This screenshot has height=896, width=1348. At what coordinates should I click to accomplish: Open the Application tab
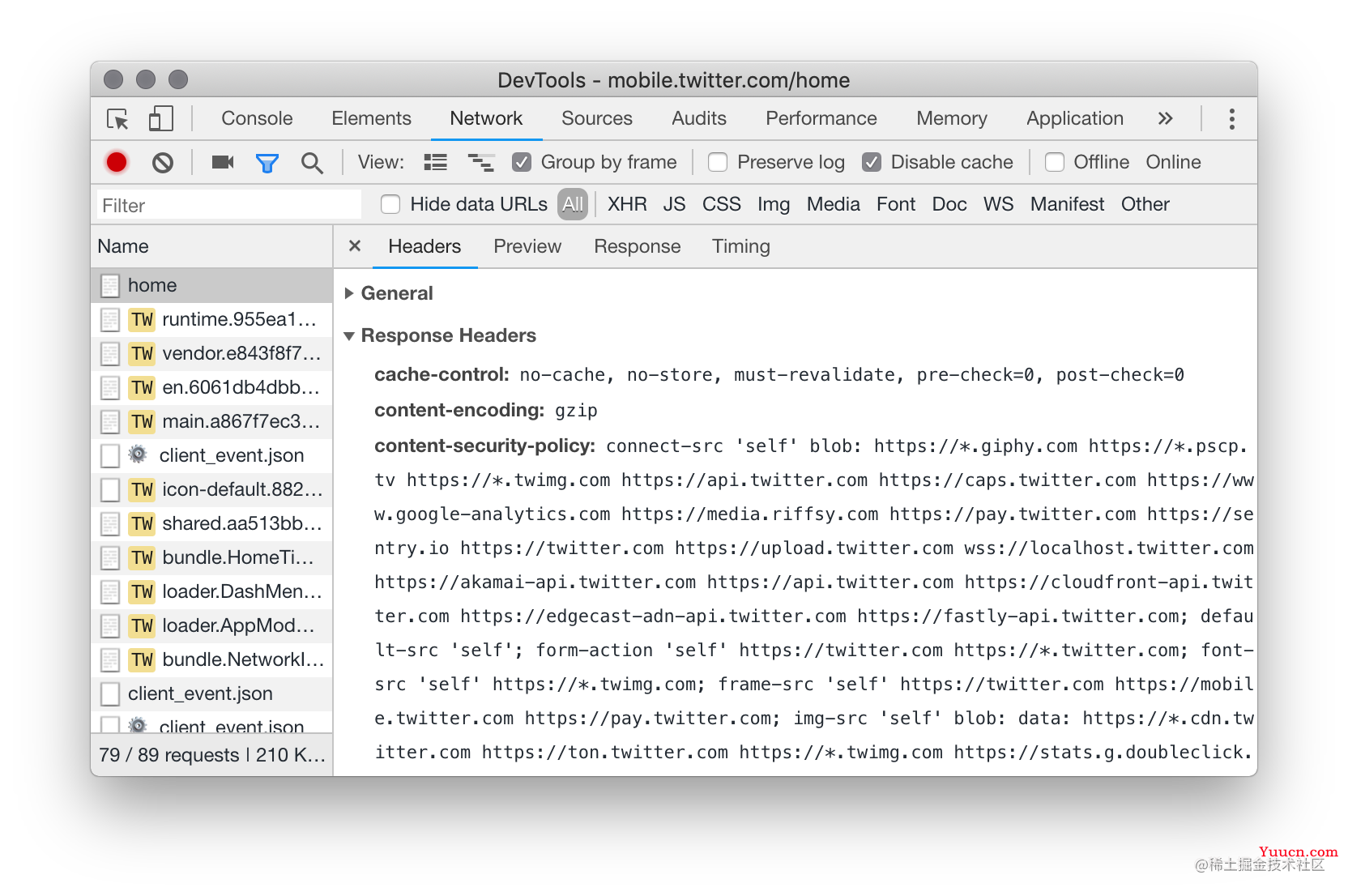1075,118
